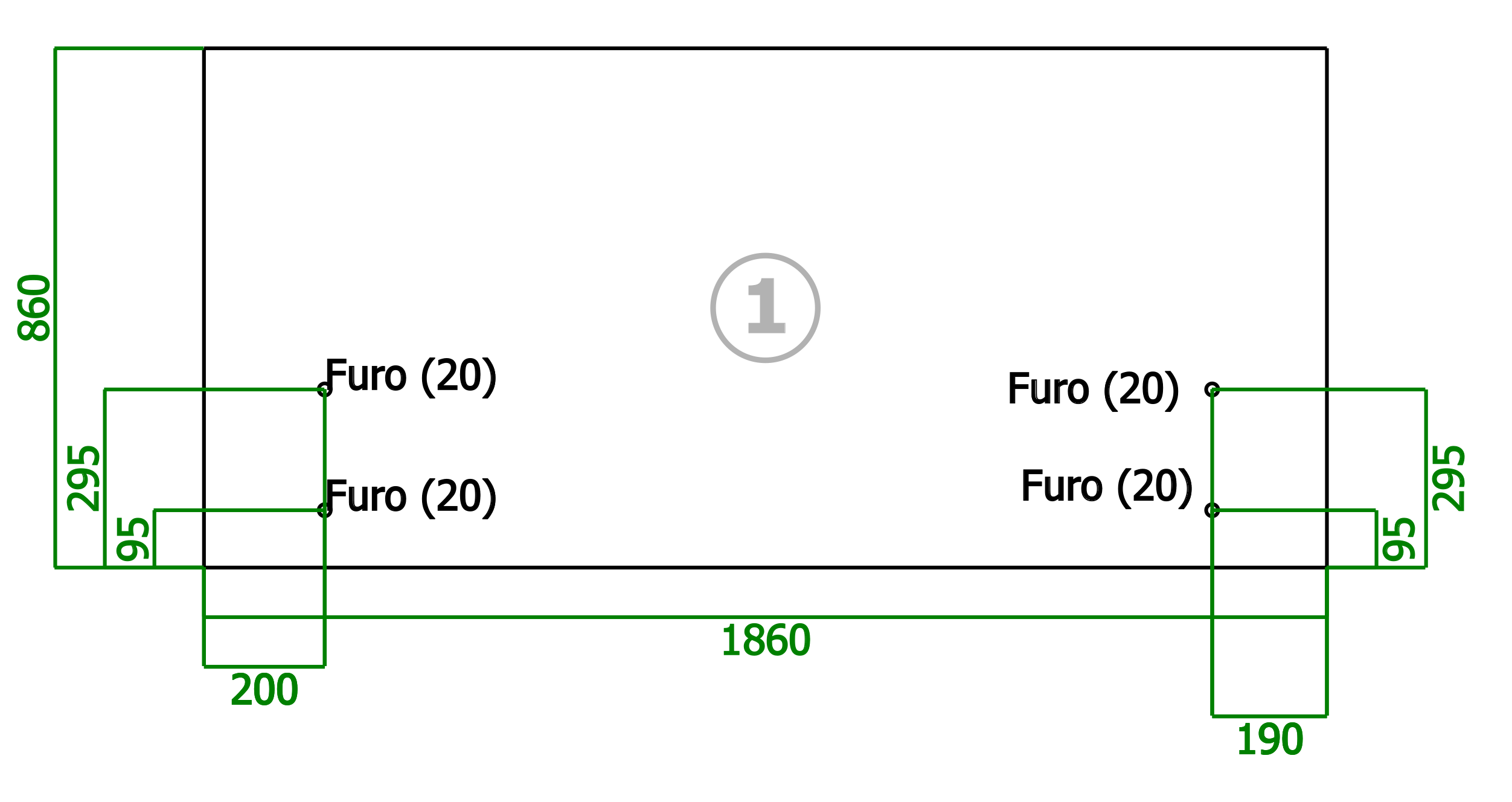The width and height of the screenshot is (1512, 802).
Task: Select the upper-left hole circle
Action: tap(324, 390)
